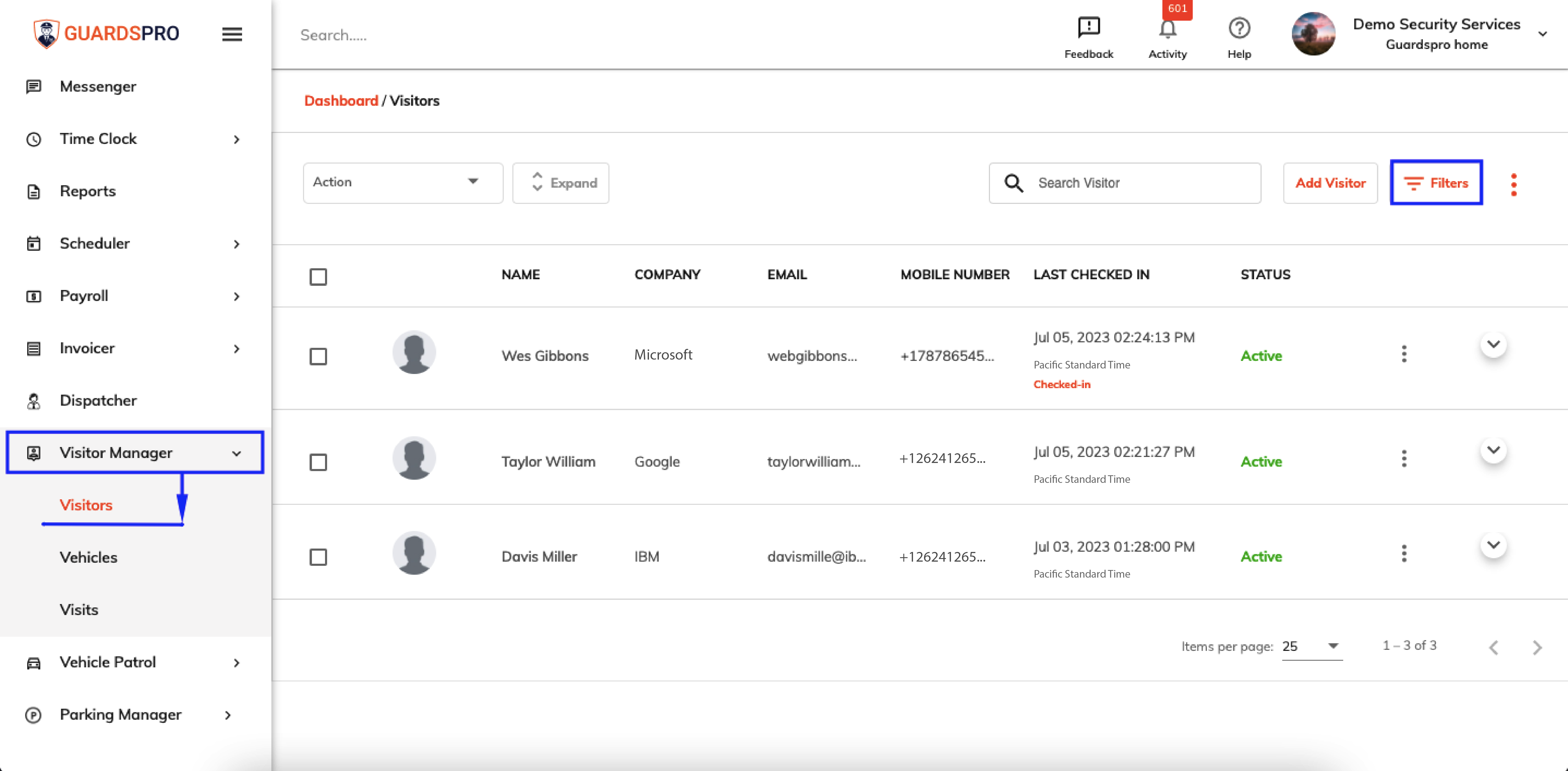The height and width of the screenshot is (771, 1568).
Task: Click the Visitor Manager icon
Action: tap(33, 453)
